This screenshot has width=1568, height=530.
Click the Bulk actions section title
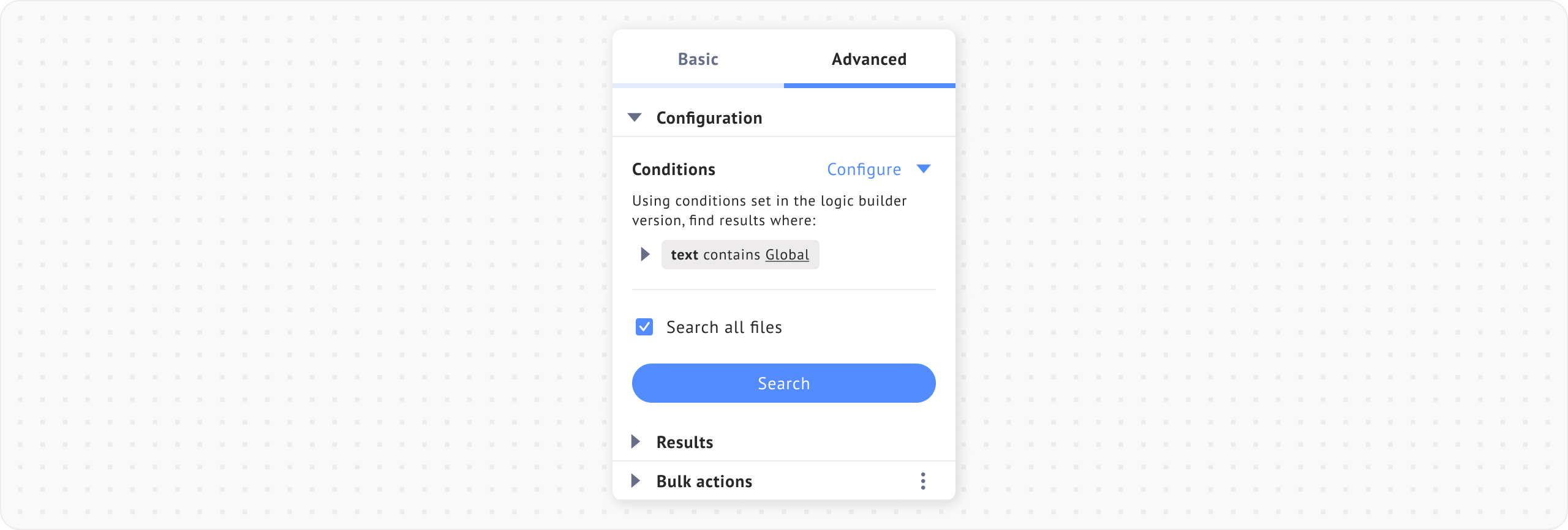[704, 482]
